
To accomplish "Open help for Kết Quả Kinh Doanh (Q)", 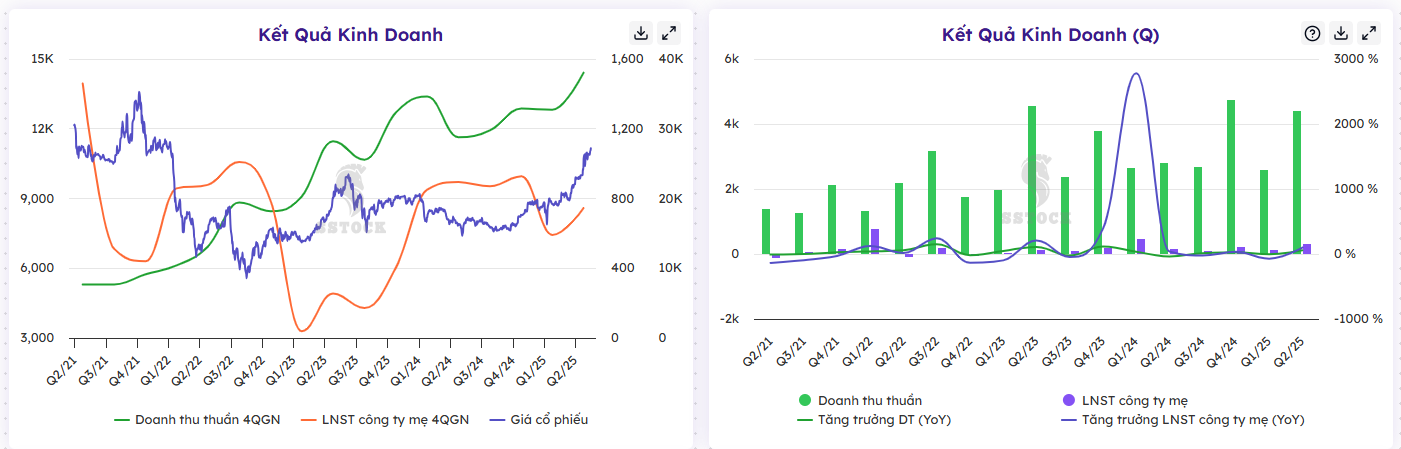I will click(x=1313, y=33).
